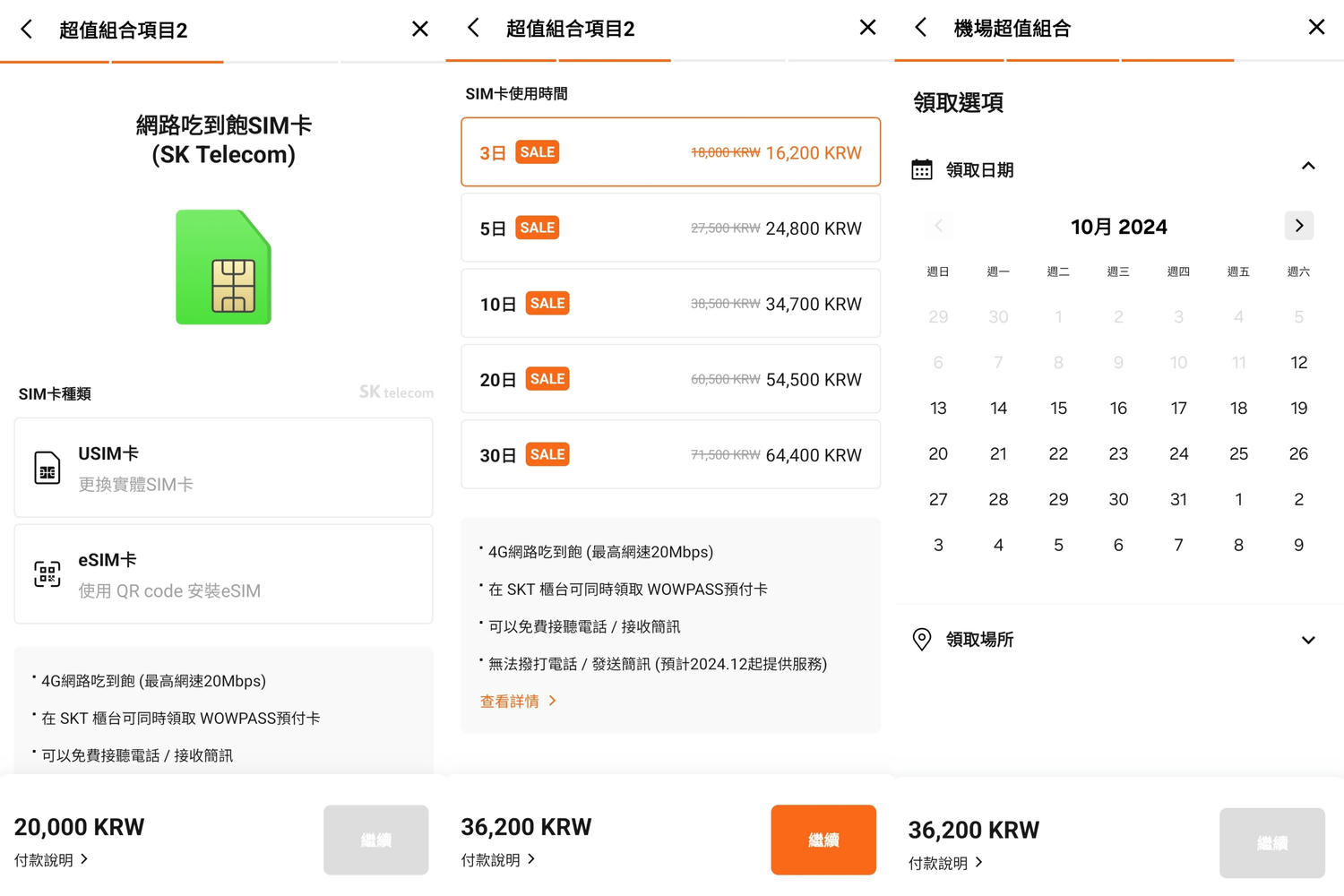
Task: Pick October 20 on the calendar
Action: [x=938, y=454]
